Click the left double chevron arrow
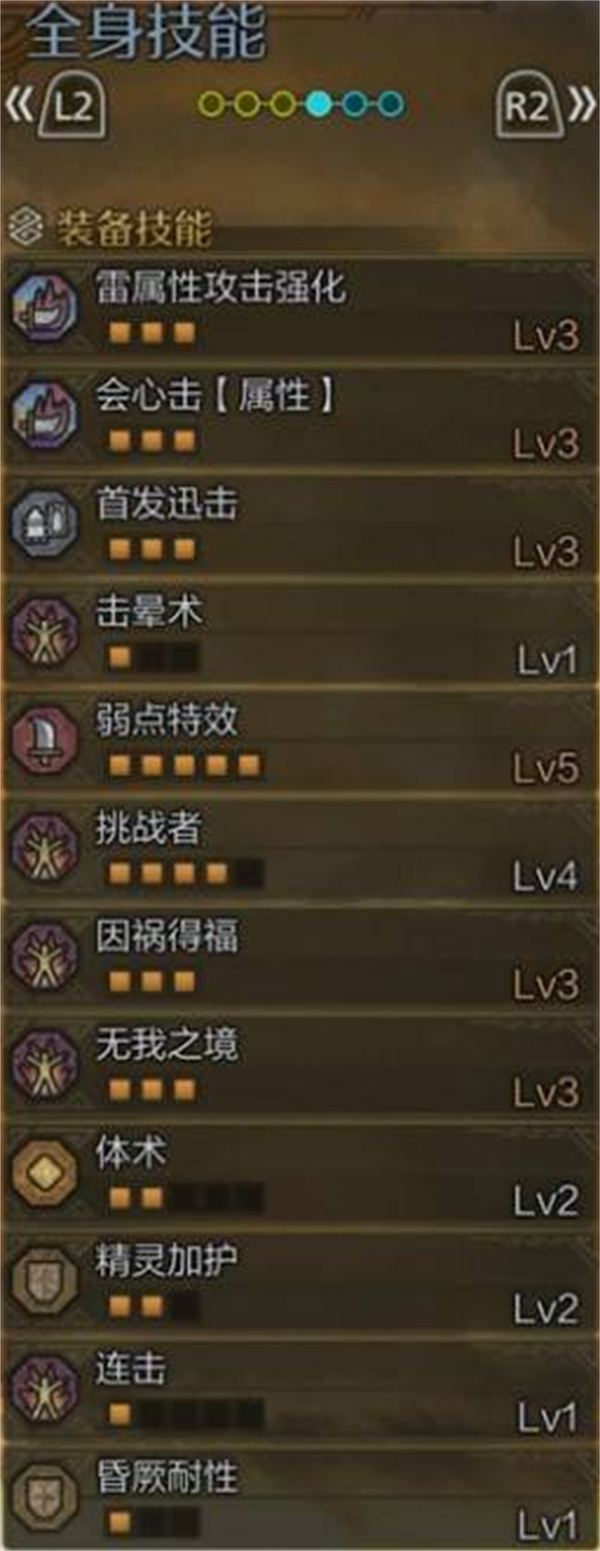 click(20, 106)
